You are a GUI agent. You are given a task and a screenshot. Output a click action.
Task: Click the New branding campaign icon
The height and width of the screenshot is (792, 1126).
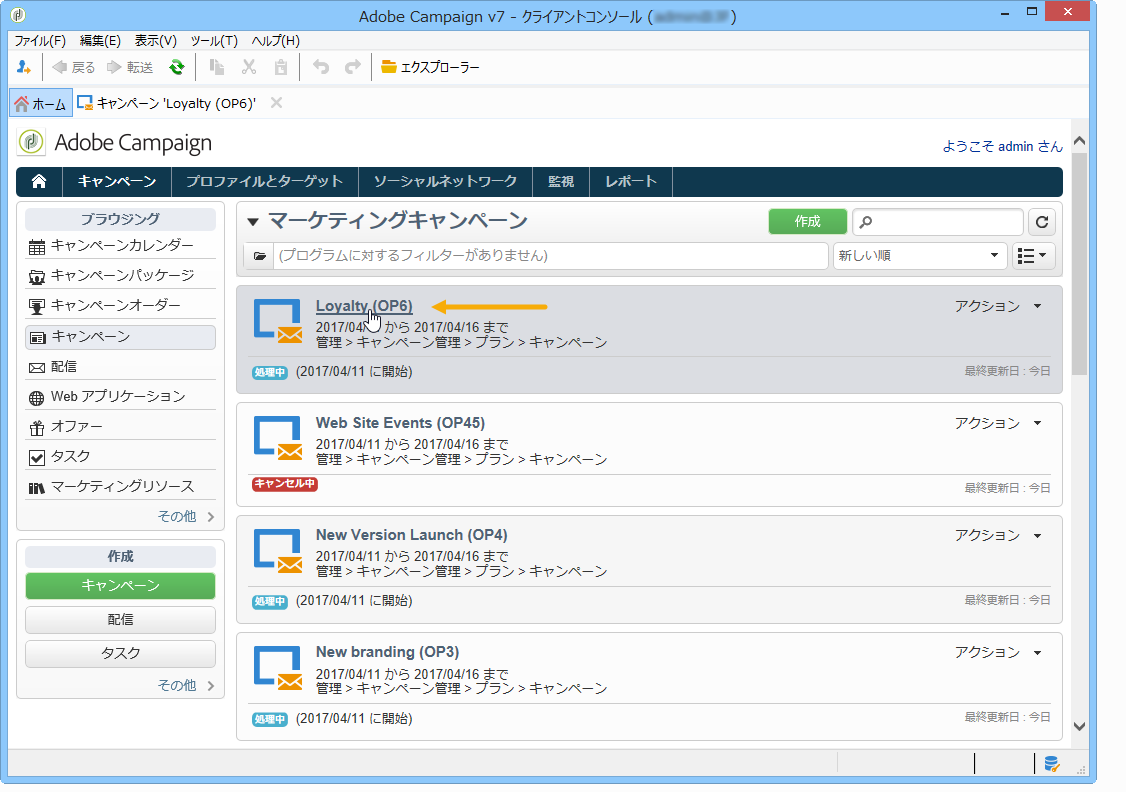click(278, 668)
